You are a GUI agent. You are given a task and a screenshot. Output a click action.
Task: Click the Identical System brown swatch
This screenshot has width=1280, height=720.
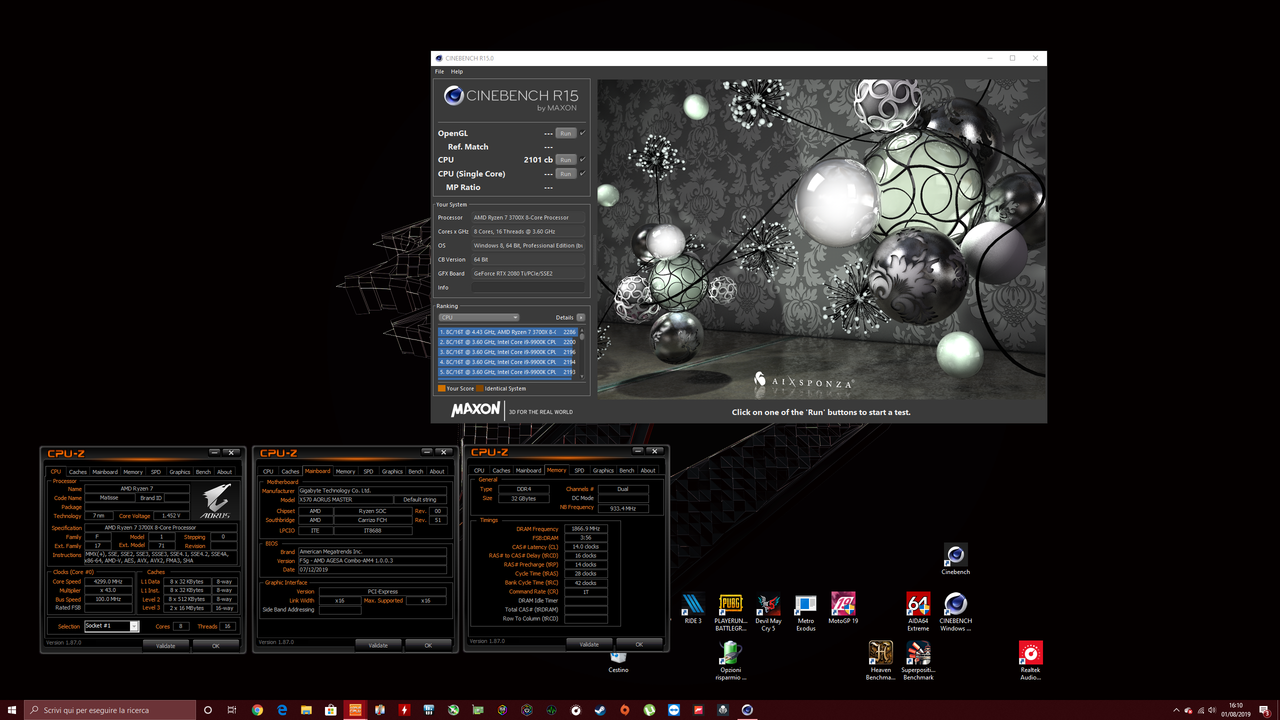coord(480,388)
